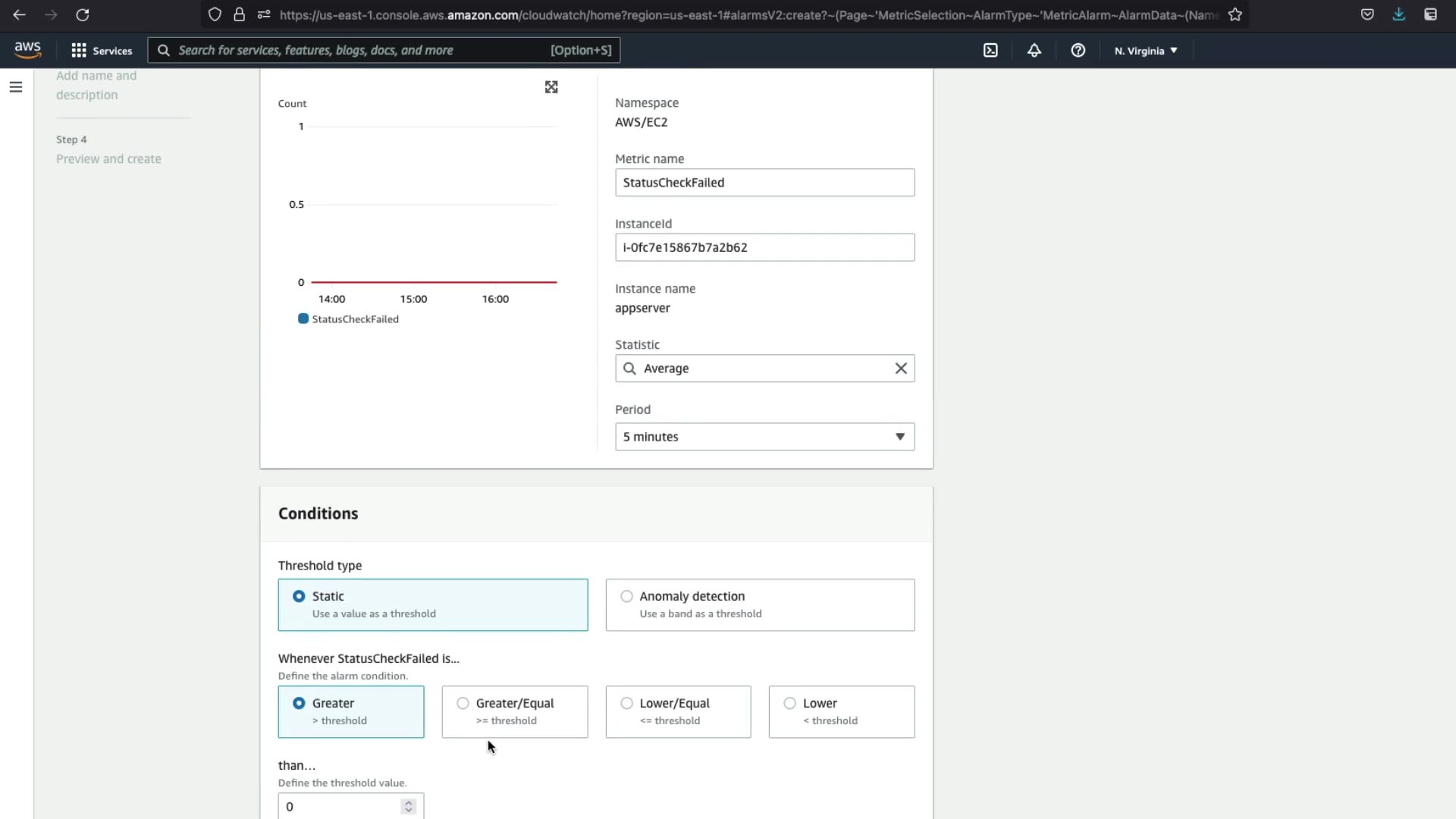Go to Add name and description step
Viewport: 1456px width, 819px height.
point(96,85)
